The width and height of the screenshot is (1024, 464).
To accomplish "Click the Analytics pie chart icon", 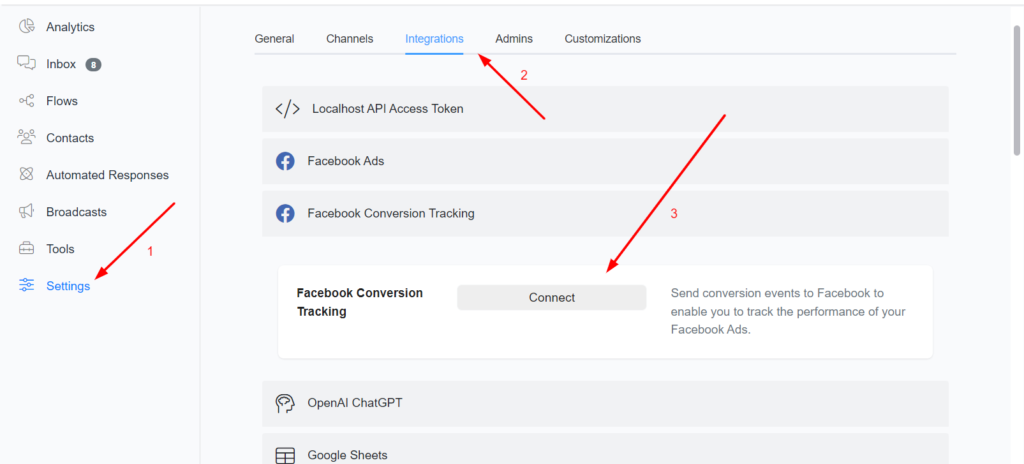I will point(27,27).
